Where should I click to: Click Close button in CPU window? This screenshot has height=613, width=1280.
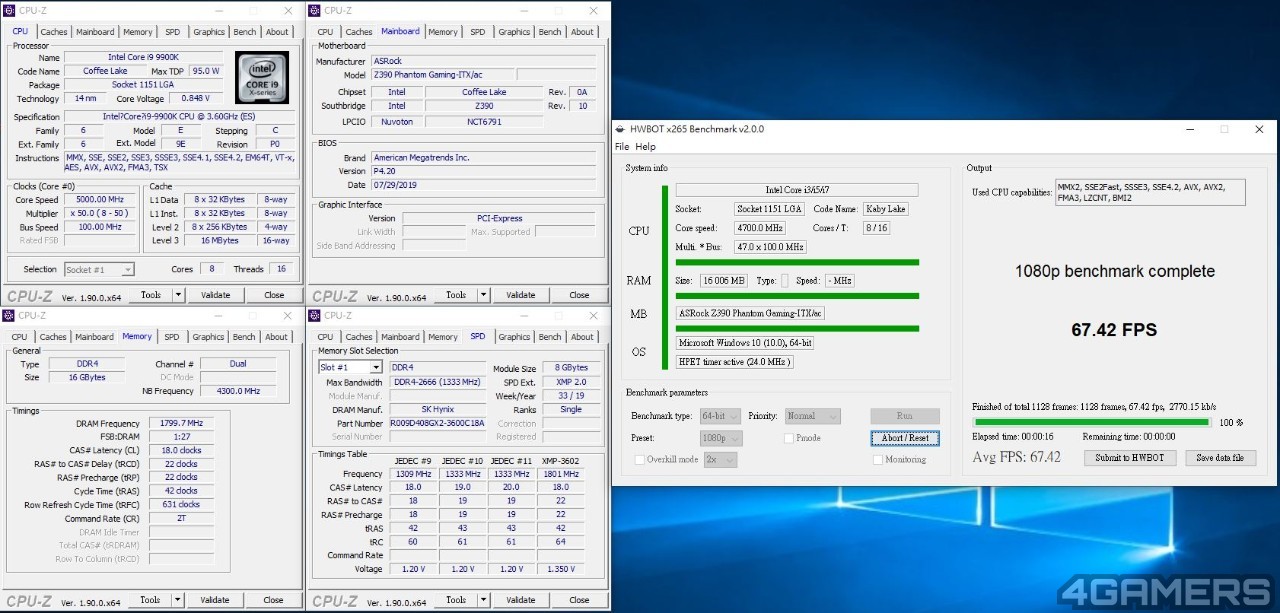coord(274,295)
